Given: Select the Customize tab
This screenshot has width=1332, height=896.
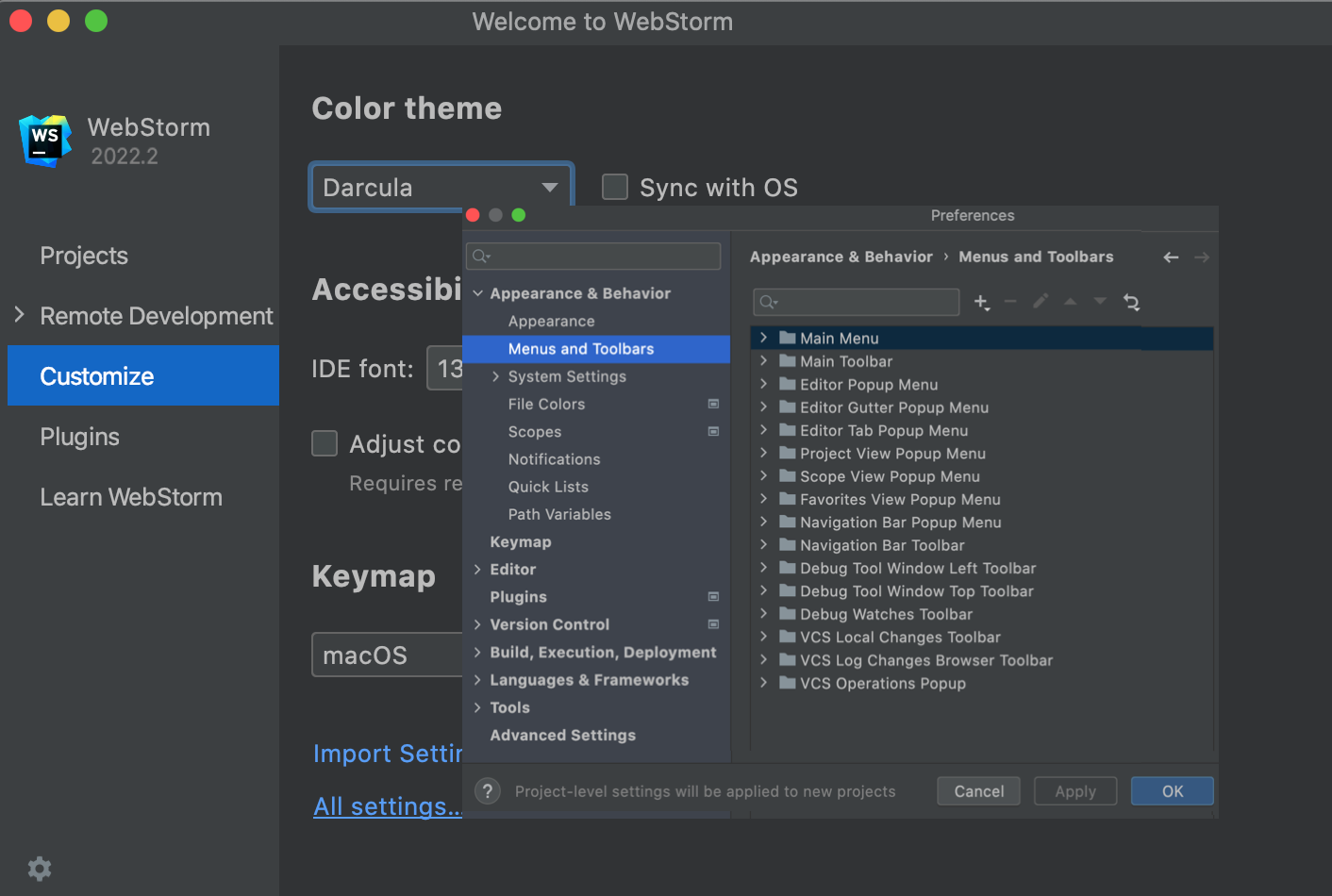Looking at the screenshot, I should [143, 375].
